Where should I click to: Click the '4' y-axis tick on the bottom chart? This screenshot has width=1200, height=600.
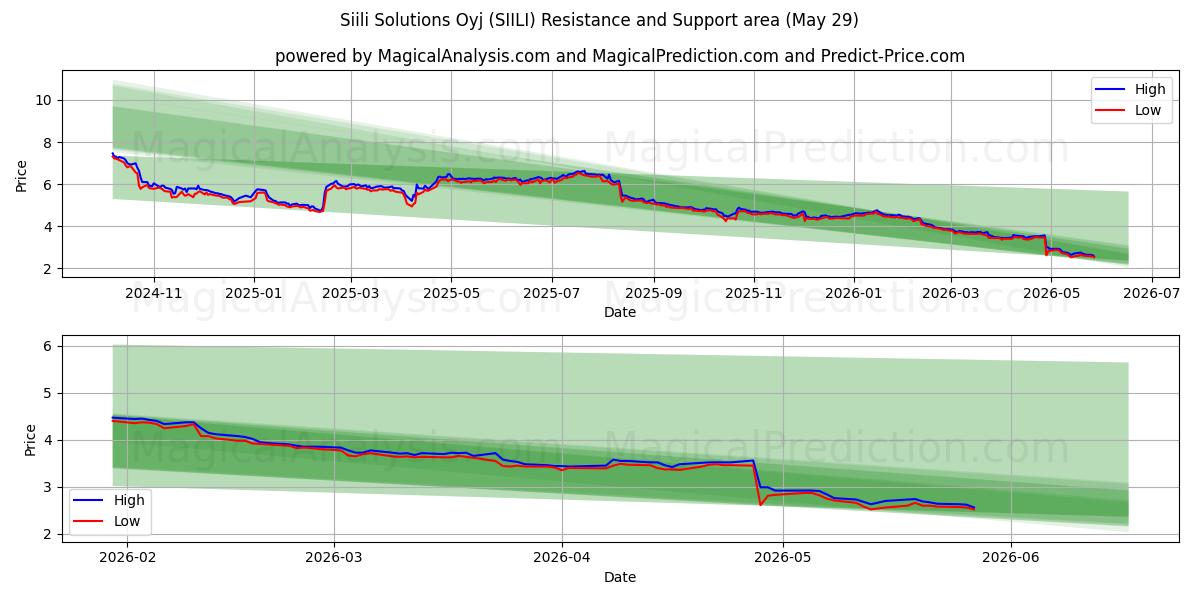coord(49,440)
